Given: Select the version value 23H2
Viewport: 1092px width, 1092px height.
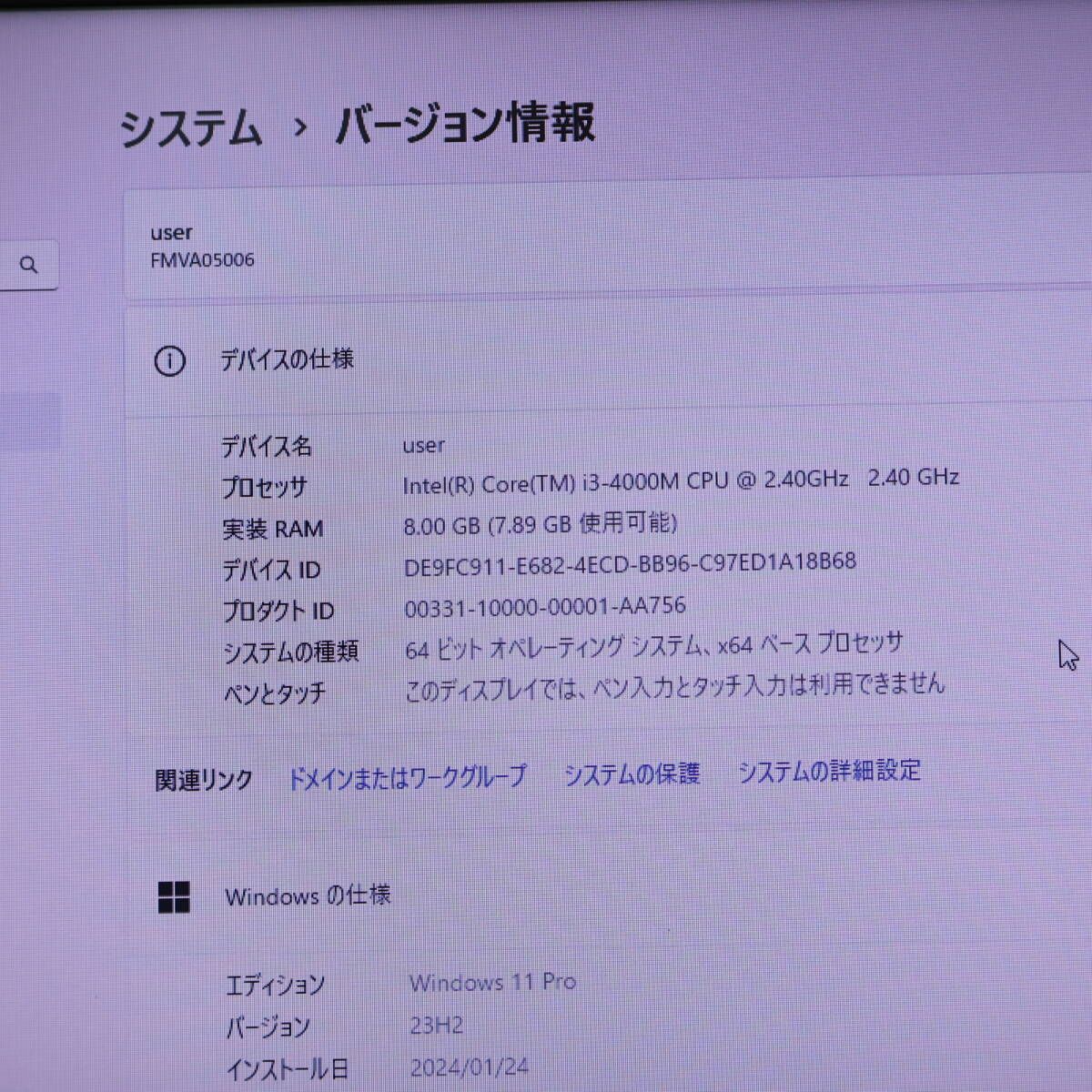Looking at the screenshot, I should click(436, 1026).
